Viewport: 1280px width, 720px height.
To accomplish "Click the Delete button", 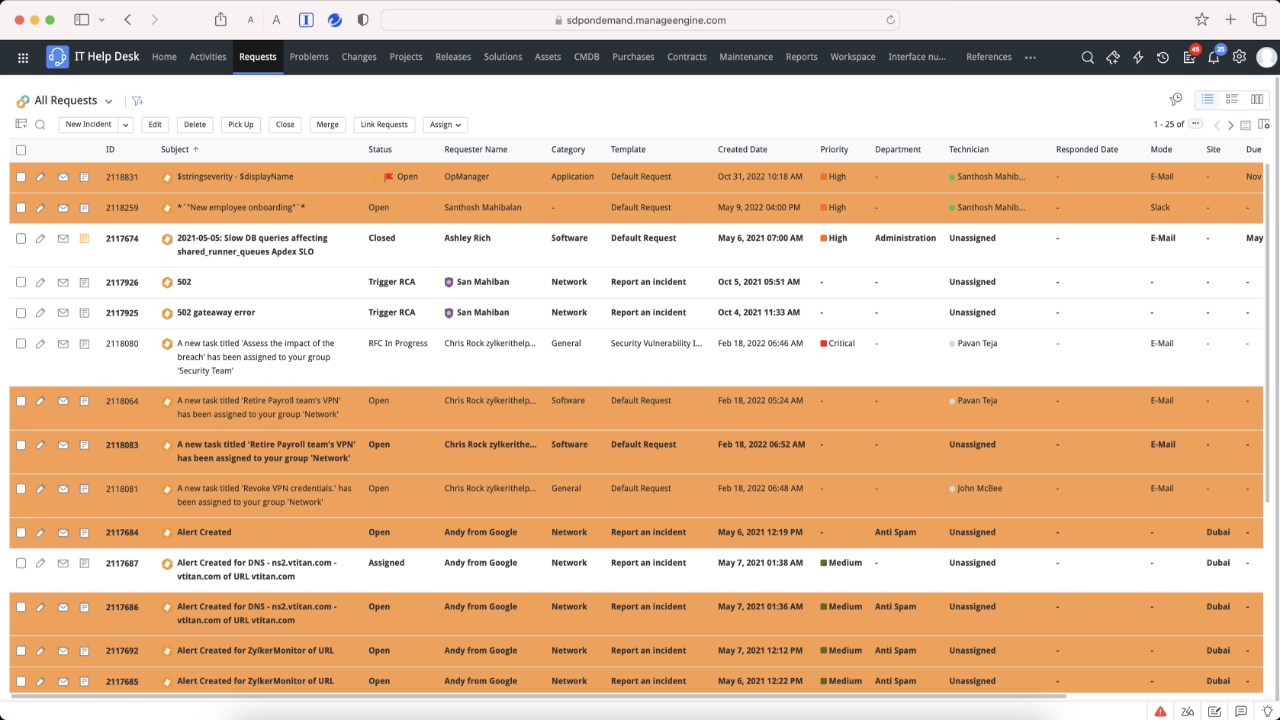I will (x=195, y=125).
